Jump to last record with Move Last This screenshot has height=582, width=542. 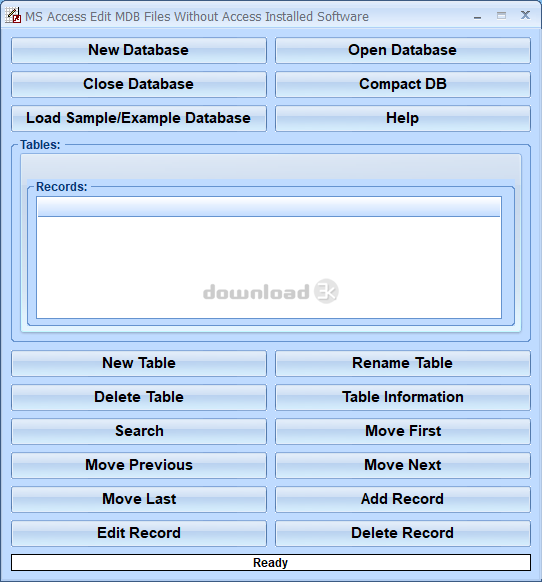point(139,500)
